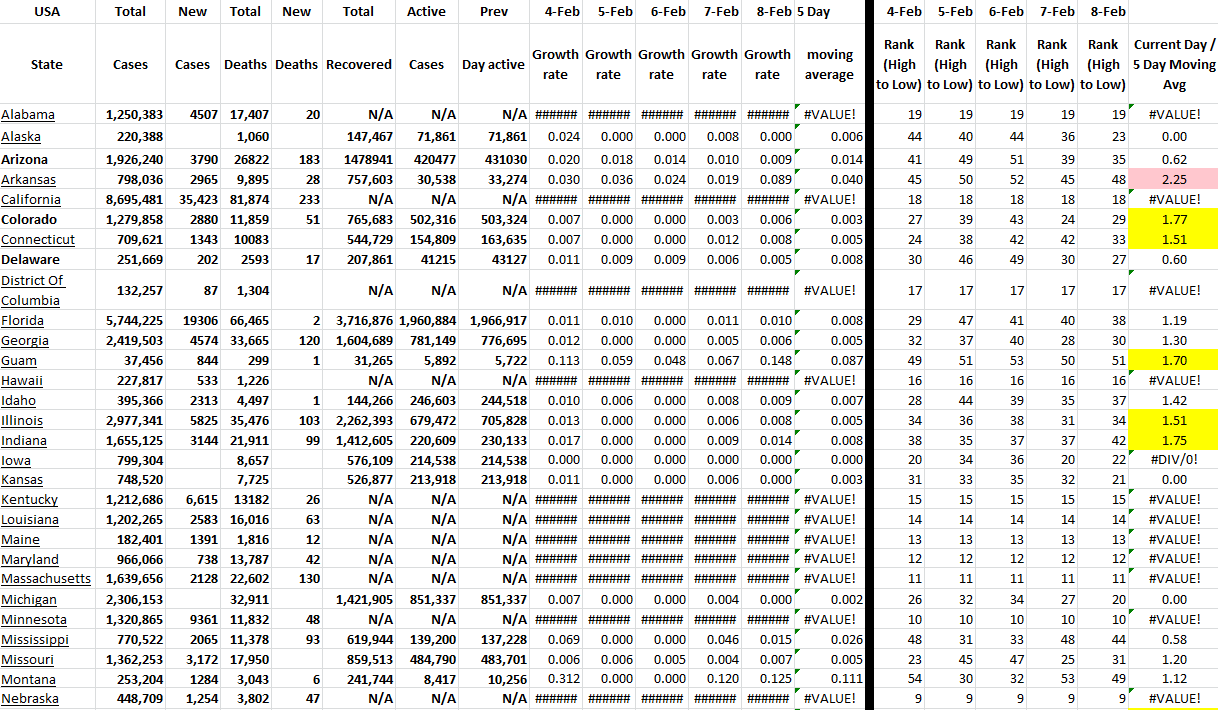Image resolution: width=1218 pixels, height=710 pixels.
Task: Open the Massachusetts state link
Action: tap(46, 579)
